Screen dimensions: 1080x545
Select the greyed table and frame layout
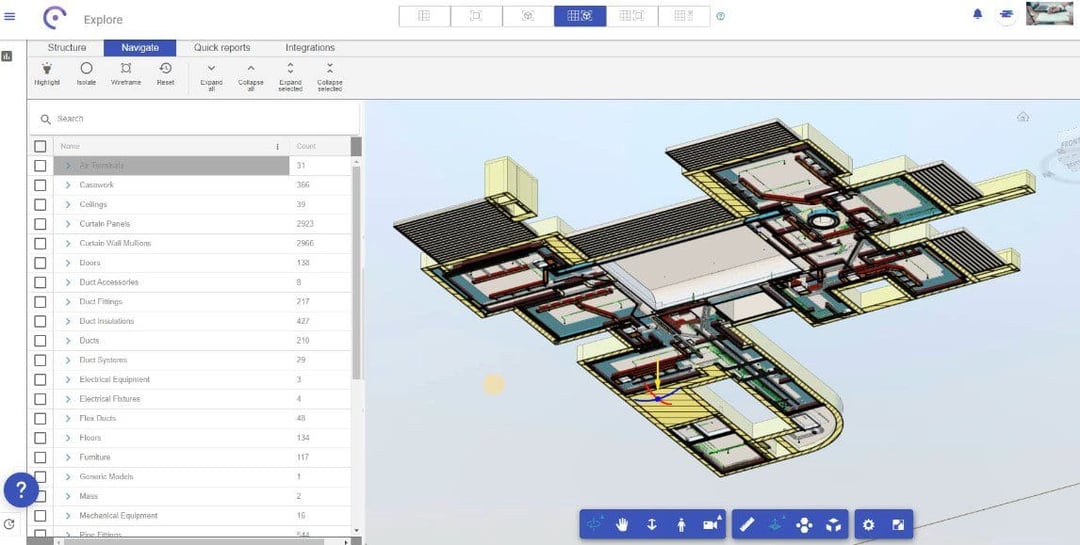(632, 16)
